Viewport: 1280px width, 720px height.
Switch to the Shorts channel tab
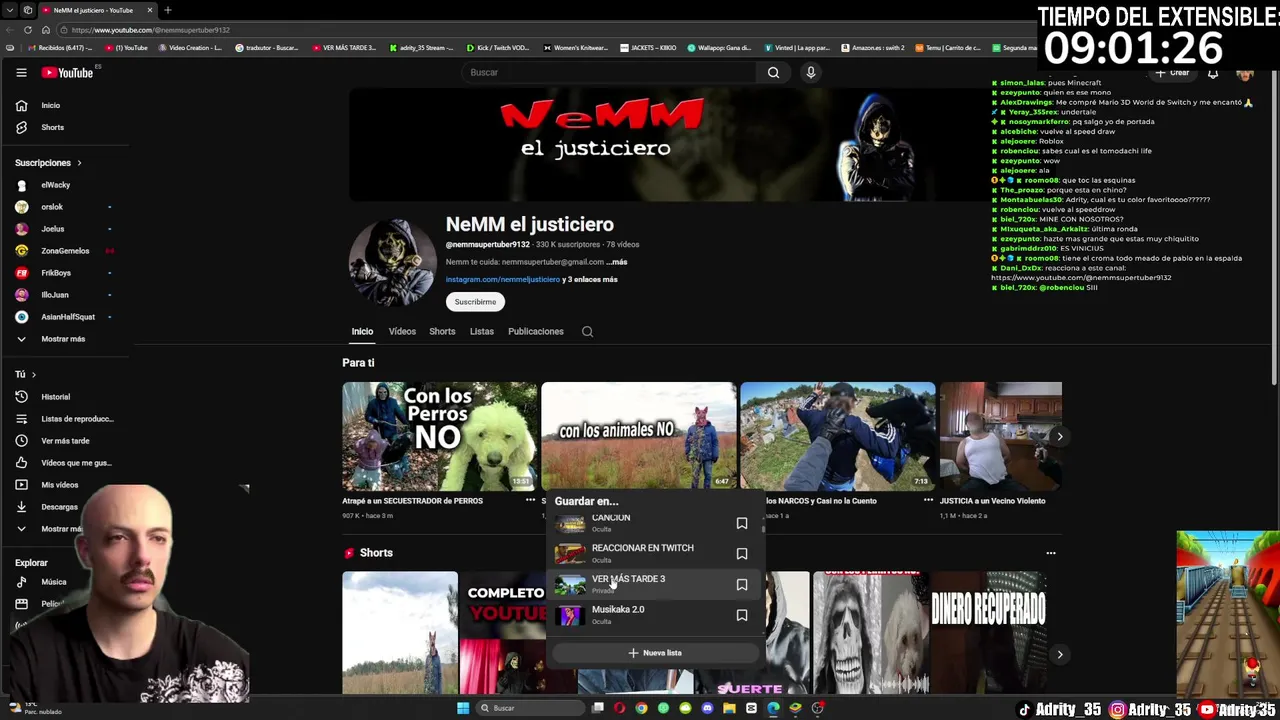click(442, 331)
